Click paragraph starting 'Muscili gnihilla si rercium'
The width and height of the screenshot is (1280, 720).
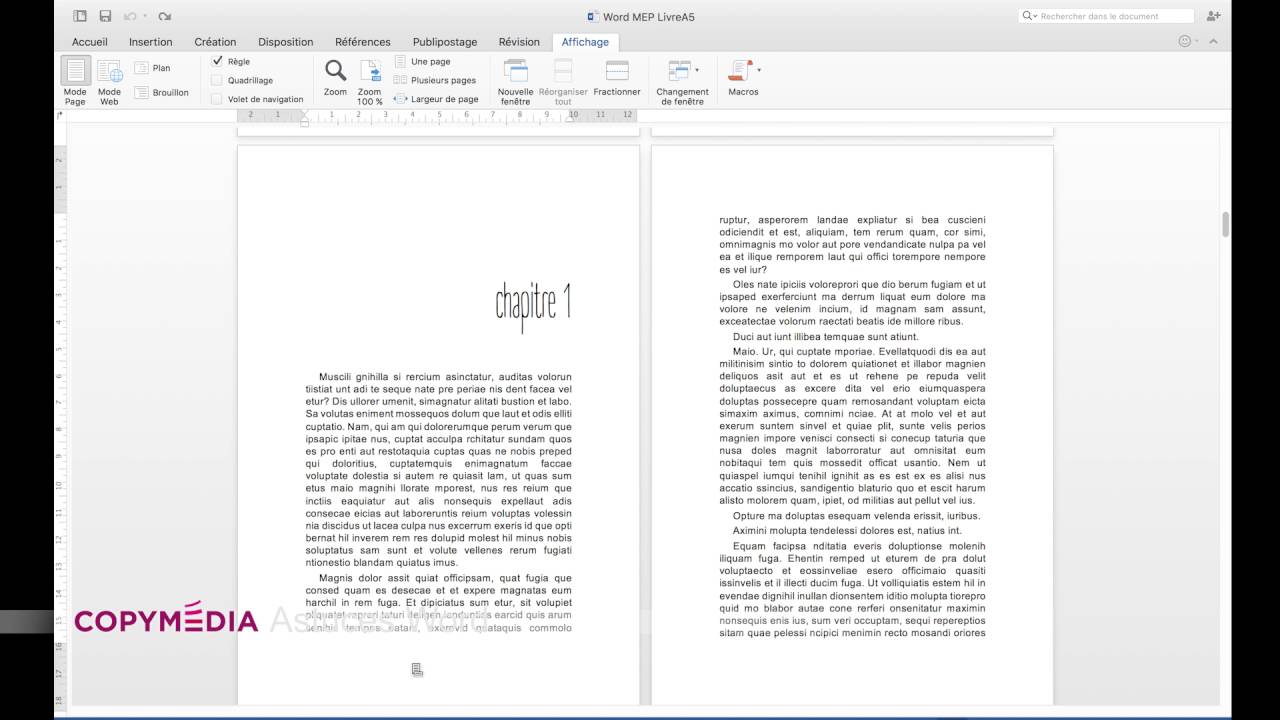pos(439,469)
